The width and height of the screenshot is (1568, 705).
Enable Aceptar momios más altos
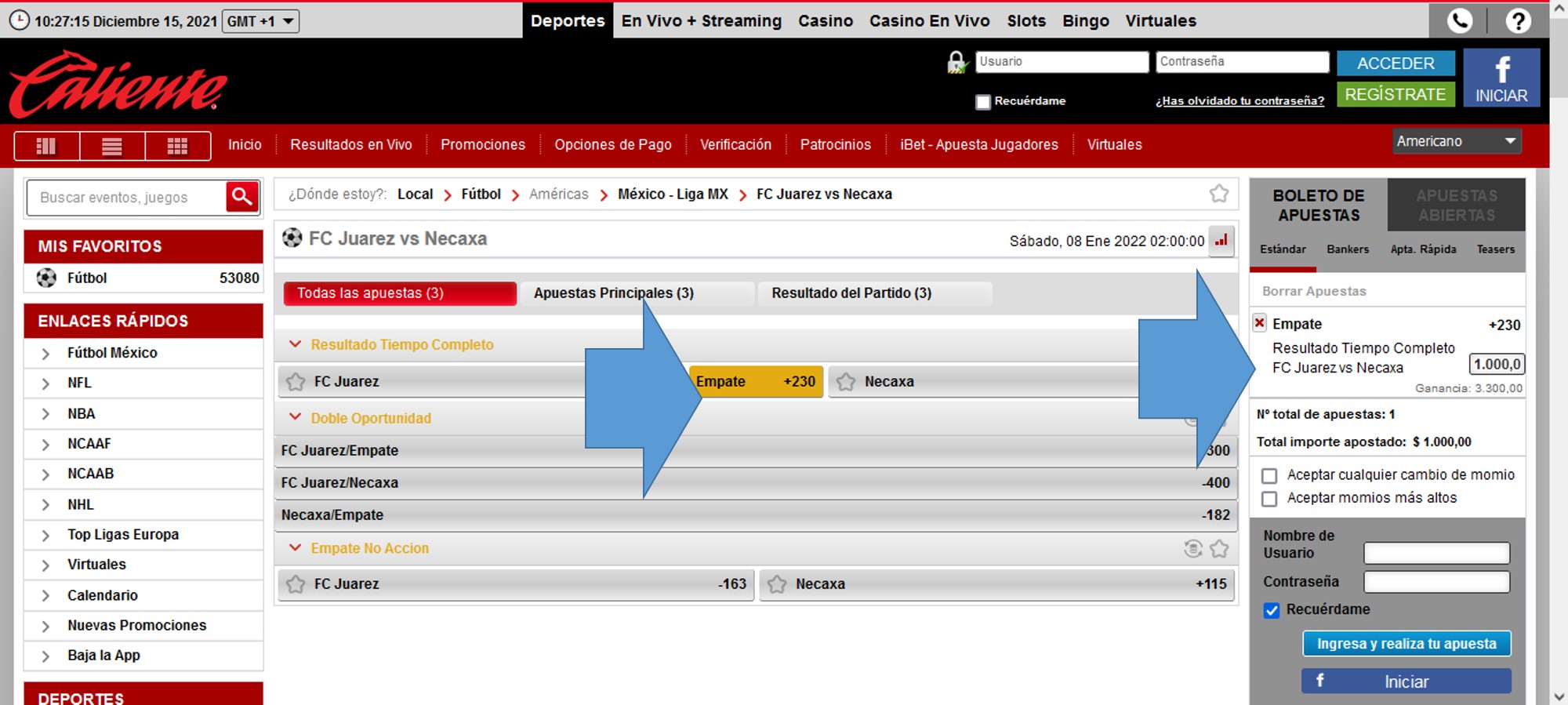pyautogui.click(x=1269, y=499)
